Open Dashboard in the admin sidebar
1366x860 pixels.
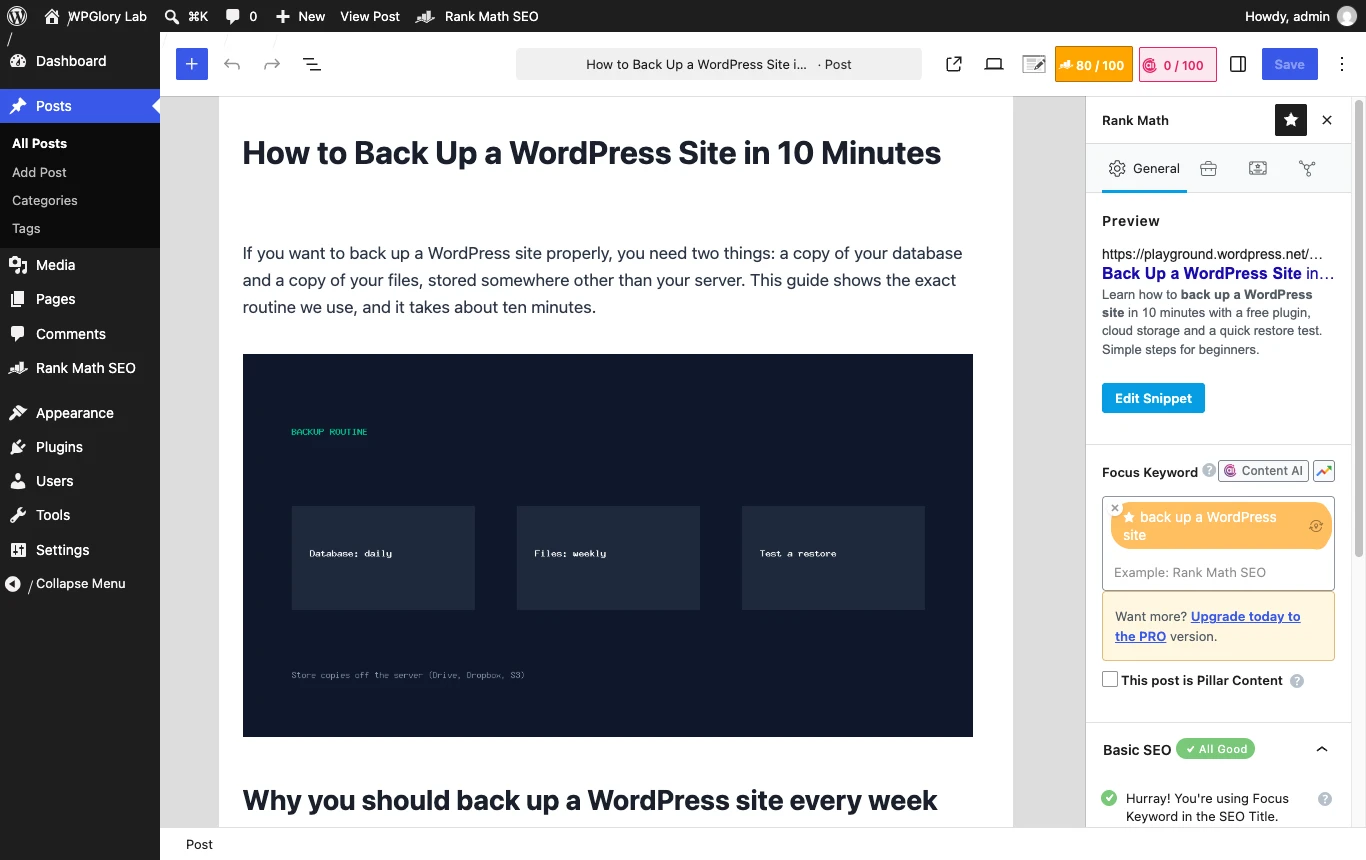click(x=80, y=61)
